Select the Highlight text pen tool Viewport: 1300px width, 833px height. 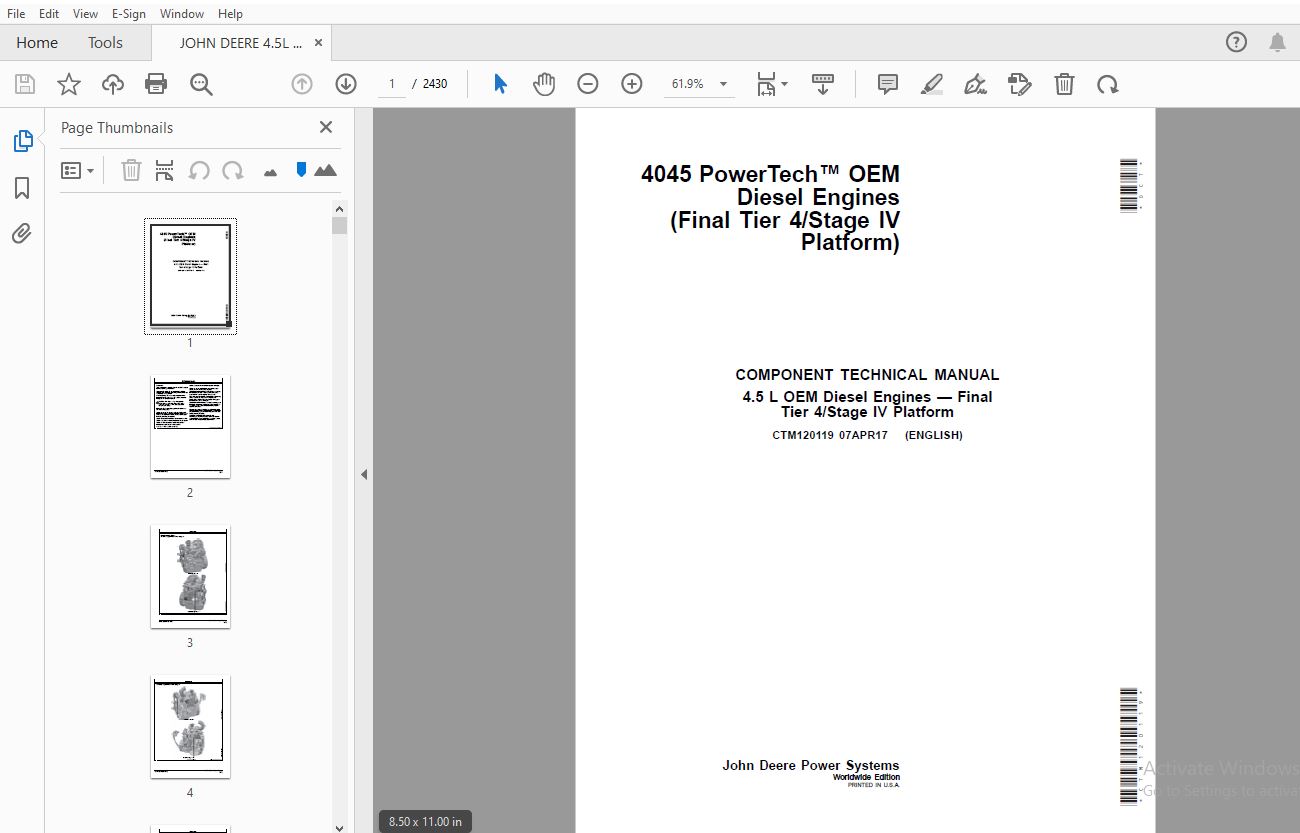(x=931, y=84)
